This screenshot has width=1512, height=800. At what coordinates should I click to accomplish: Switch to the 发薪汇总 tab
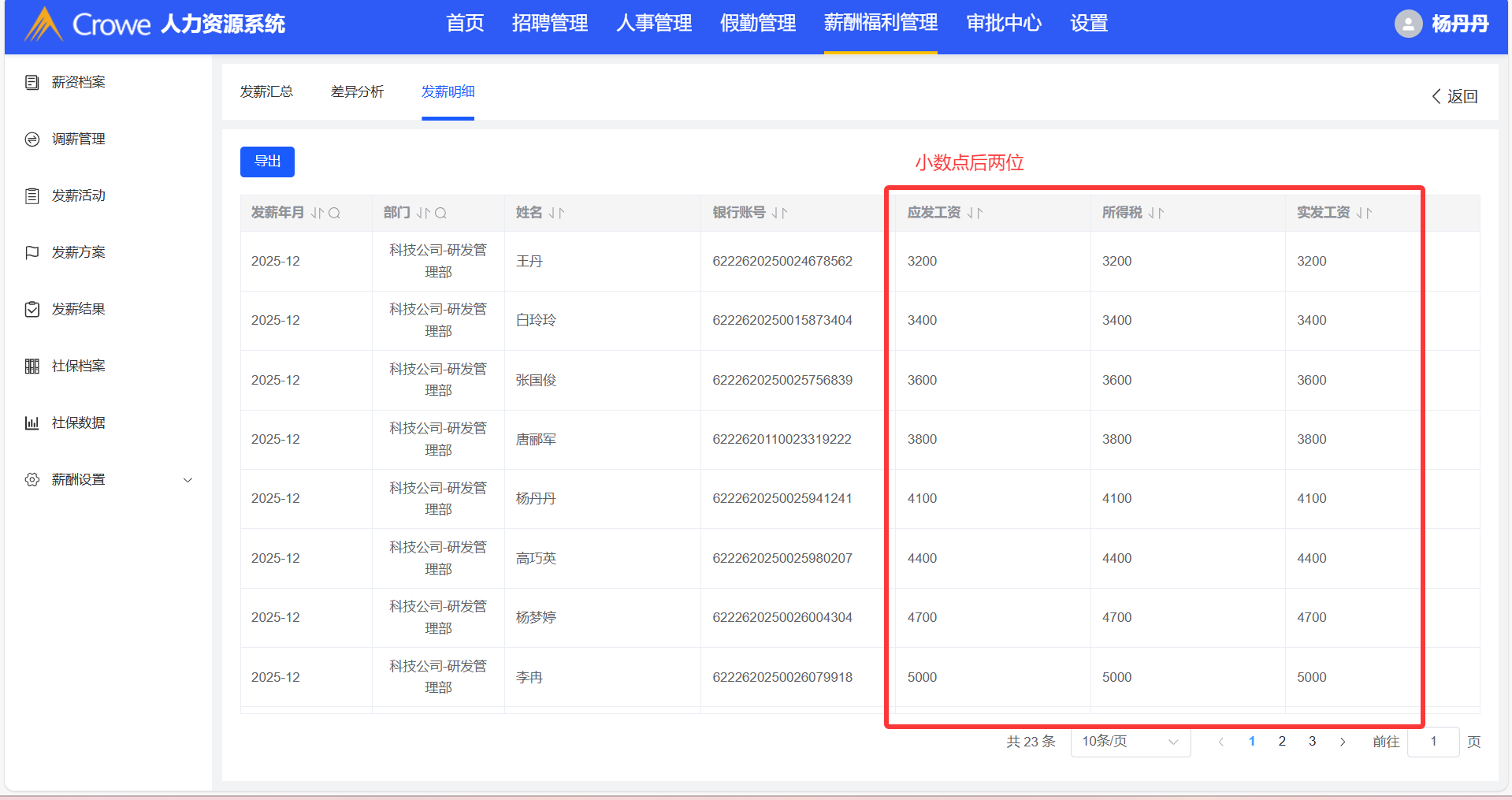click(266, 92)
